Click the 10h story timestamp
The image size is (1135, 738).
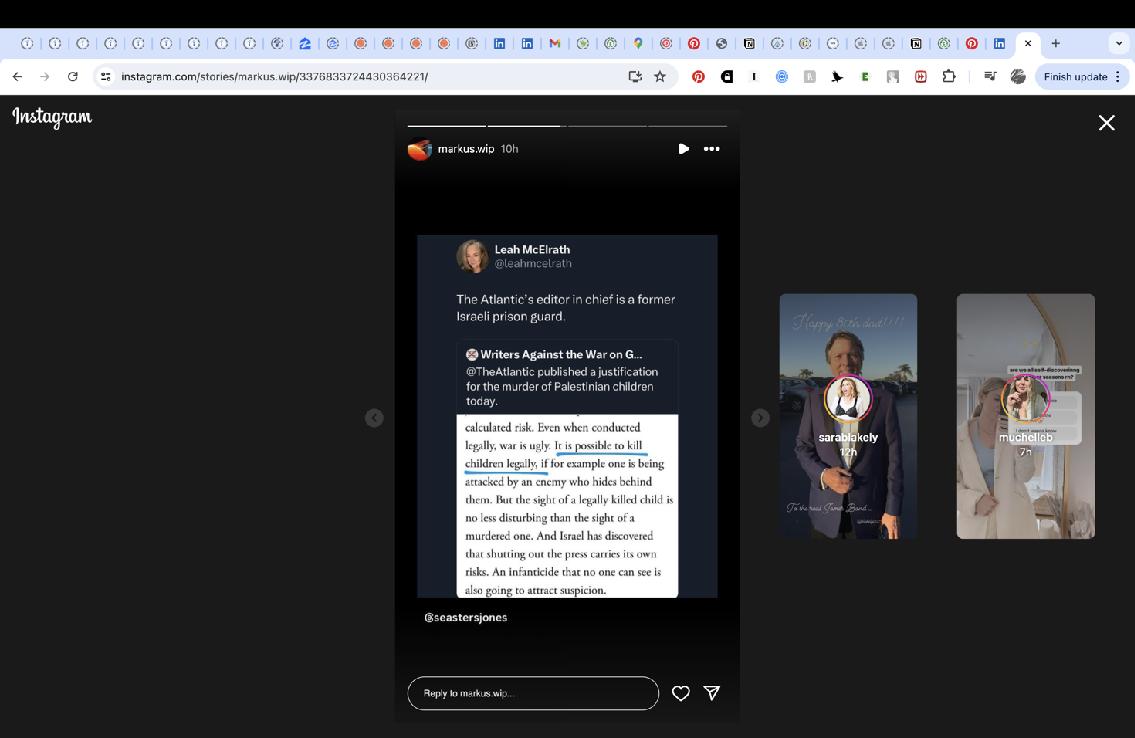pos(510,149)
